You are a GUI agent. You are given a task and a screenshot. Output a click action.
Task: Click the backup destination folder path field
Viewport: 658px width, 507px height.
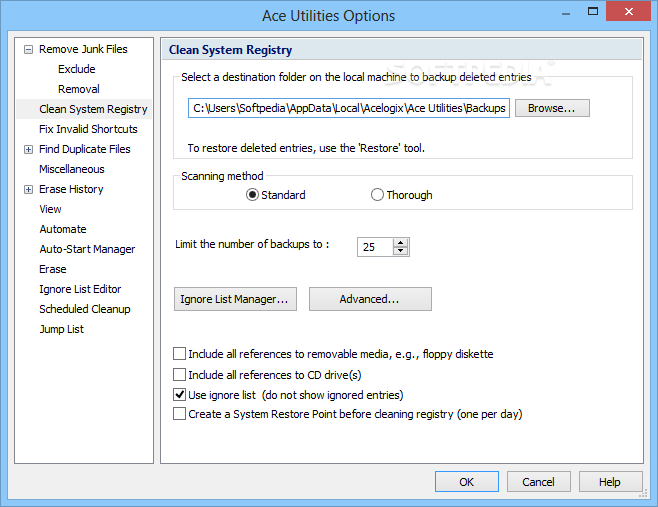(349, 108)
